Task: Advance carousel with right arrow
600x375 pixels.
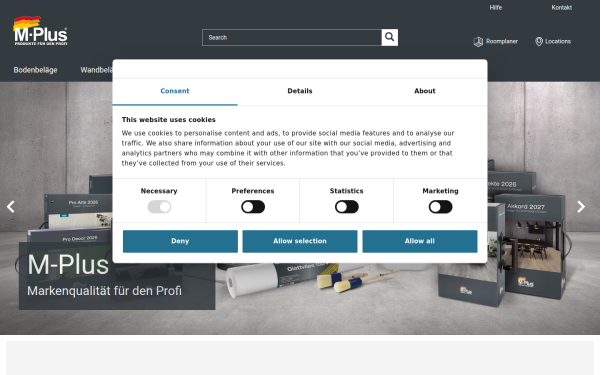Action: 581,207
